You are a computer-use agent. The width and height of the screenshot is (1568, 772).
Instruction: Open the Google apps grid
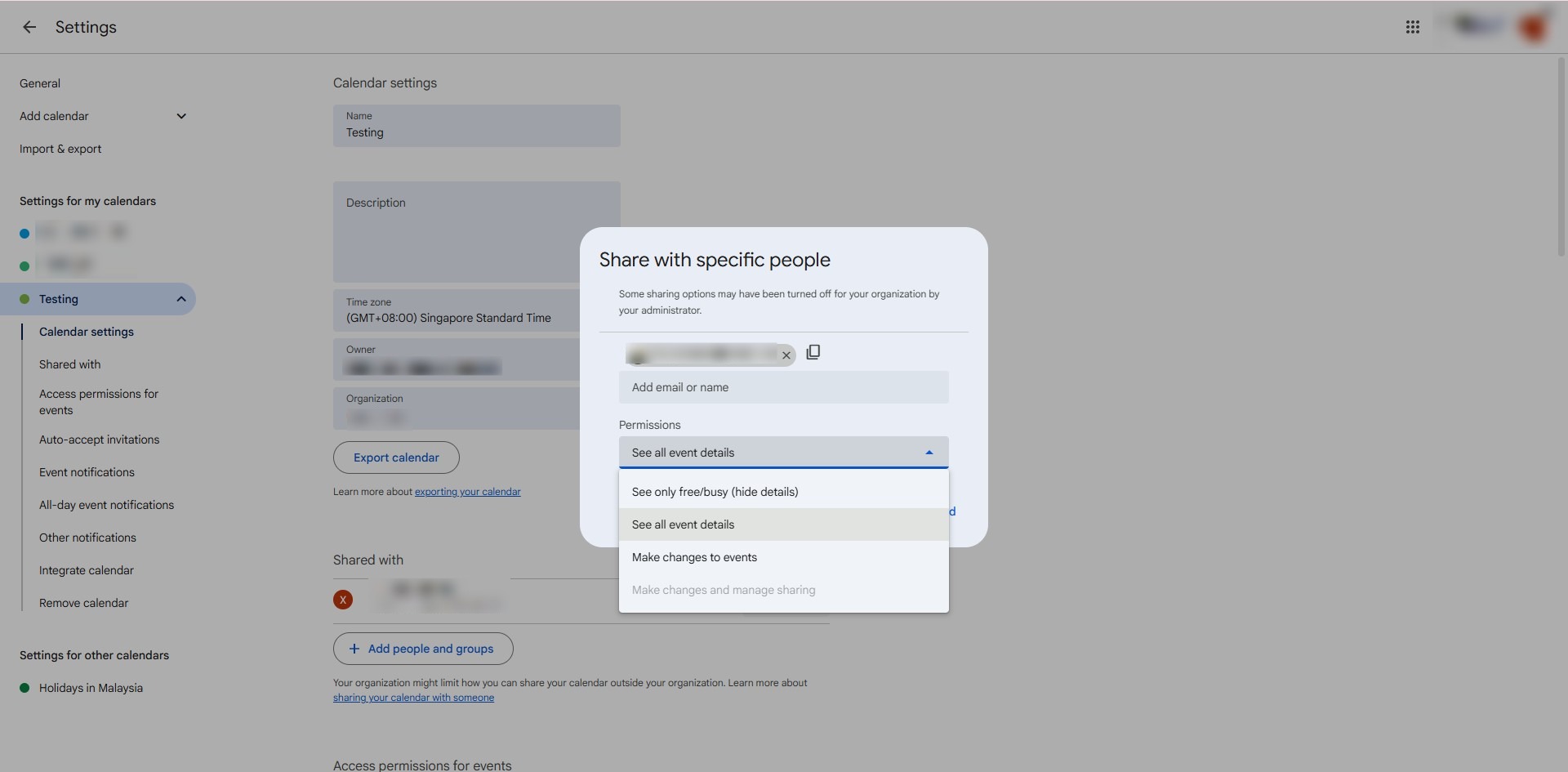tap(1412, 27)
